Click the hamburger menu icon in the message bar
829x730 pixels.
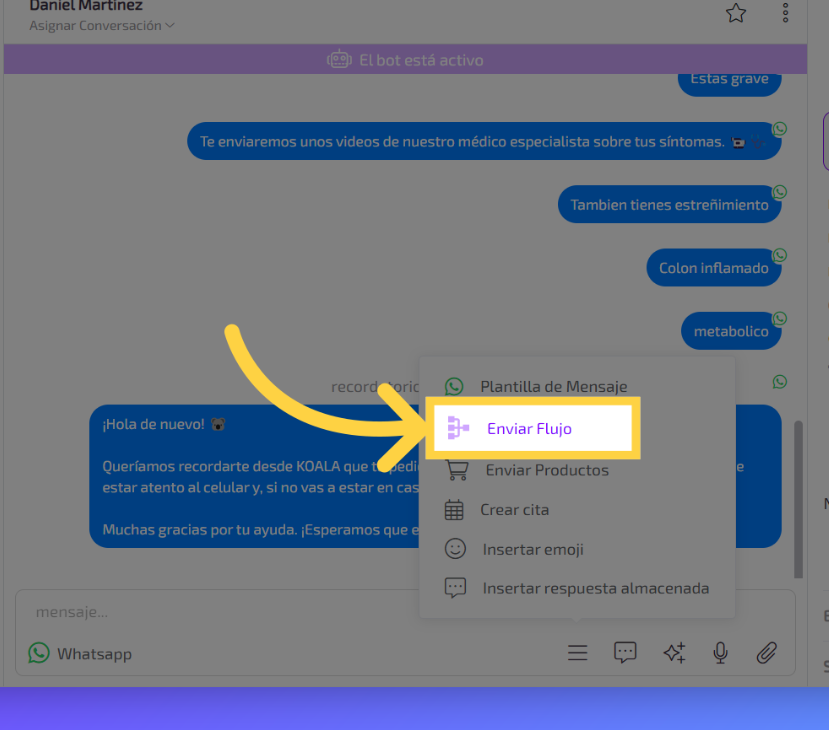pyautogui.click(x=577, y=653)
